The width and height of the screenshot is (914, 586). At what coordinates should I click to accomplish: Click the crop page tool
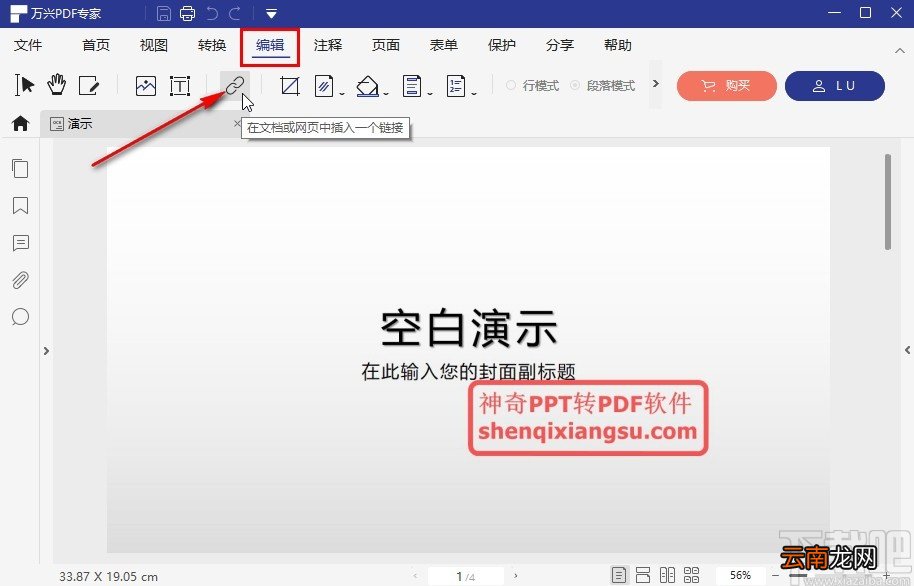coord(290,86)
